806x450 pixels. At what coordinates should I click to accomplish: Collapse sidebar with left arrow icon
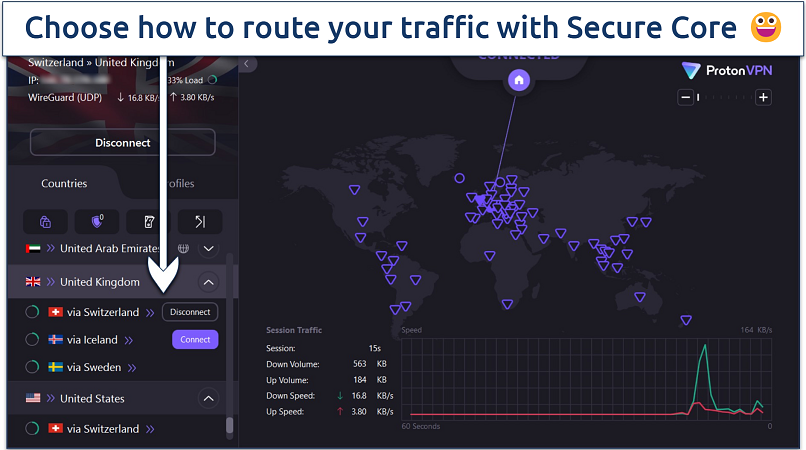click(247, 64)
